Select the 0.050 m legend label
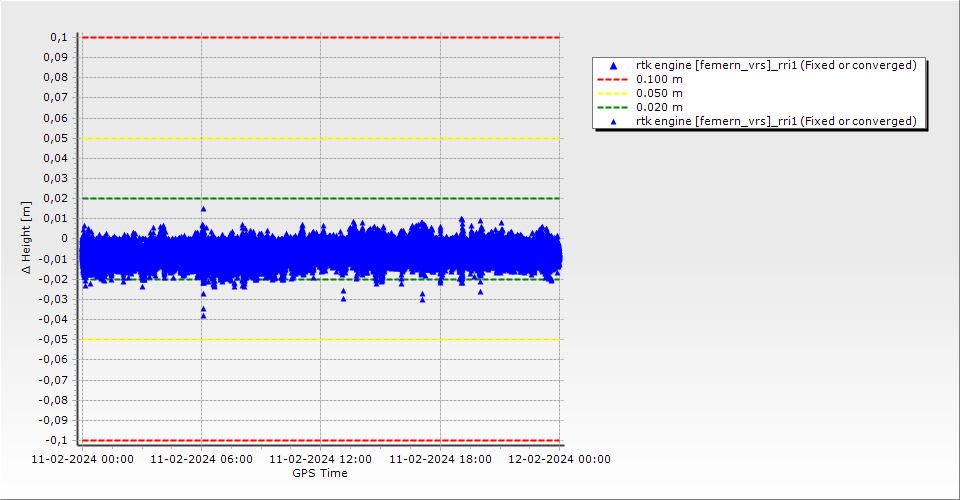Viewport: 960px width, 500px height. click(660, 93)
